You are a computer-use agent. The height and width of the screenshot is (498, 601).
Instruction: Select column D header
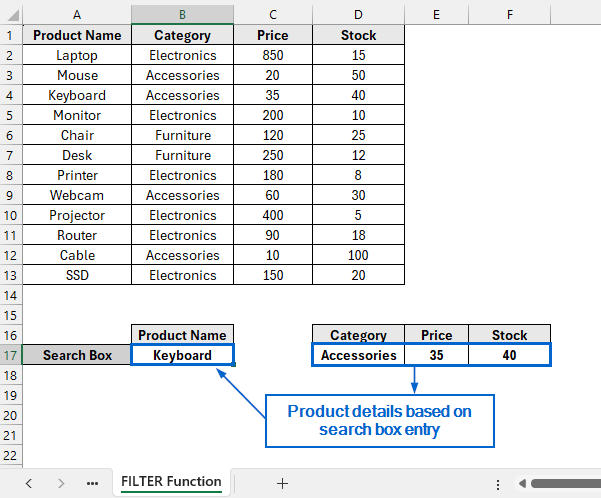(359, 15)
